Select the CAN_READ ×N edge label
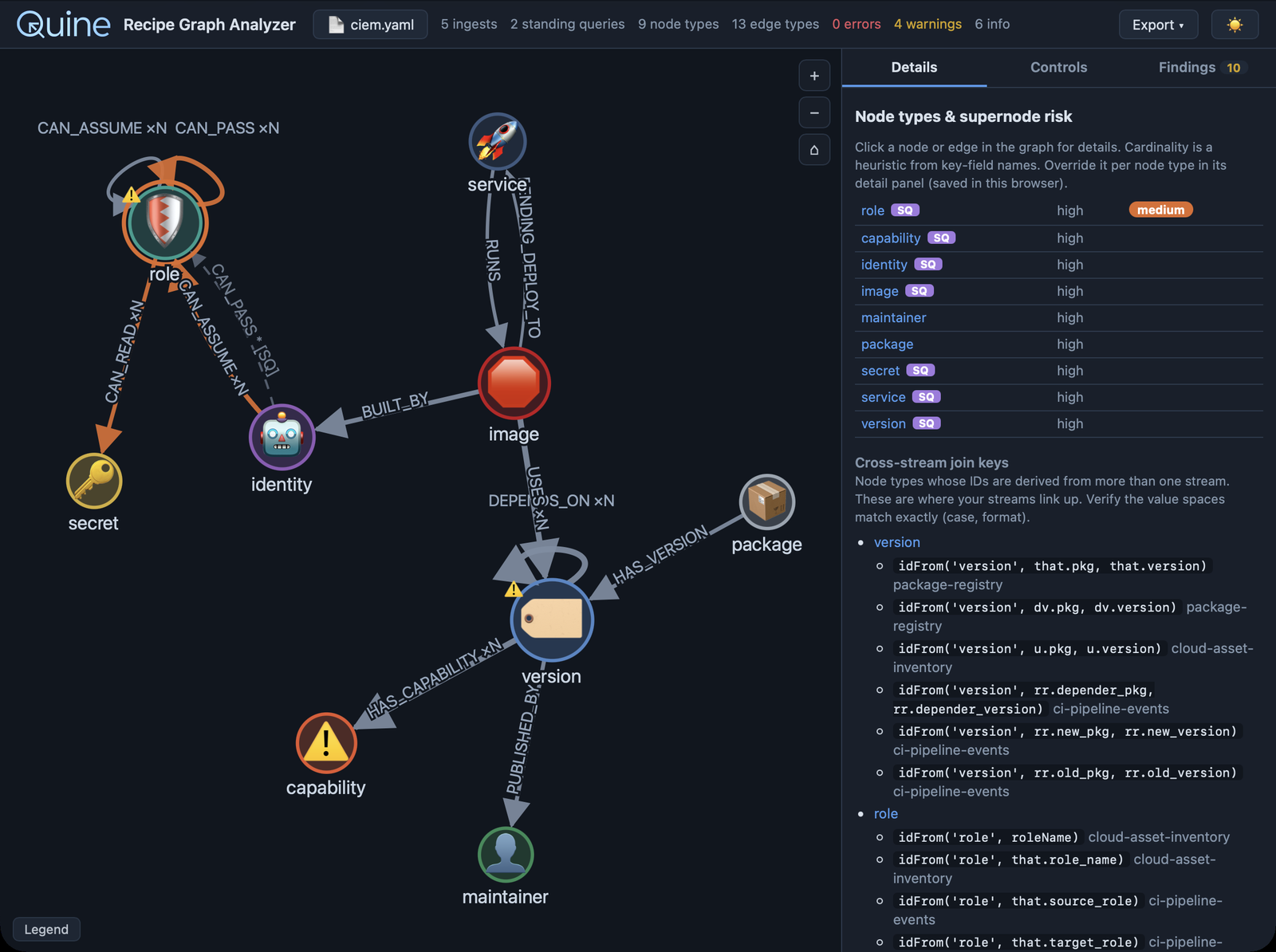This screenshot has height=952, width=1276. [x=125, y=352]
